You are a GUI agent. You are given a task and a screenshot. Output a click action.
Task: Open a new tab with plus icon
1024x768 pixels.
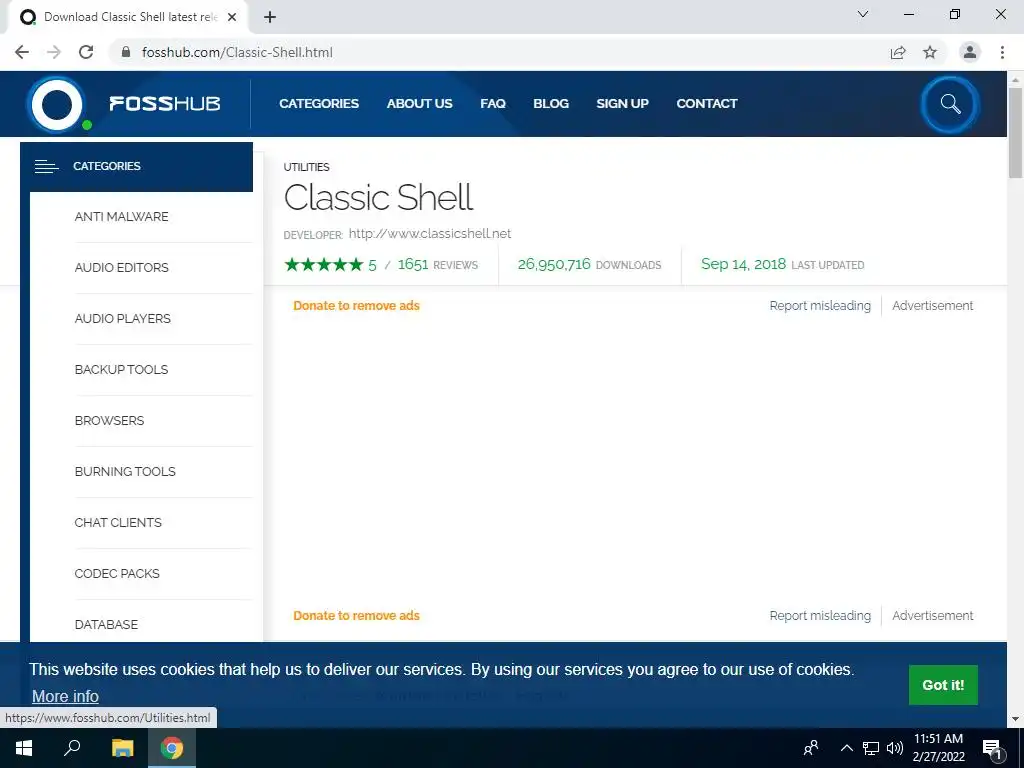click(x=270, y=17)
